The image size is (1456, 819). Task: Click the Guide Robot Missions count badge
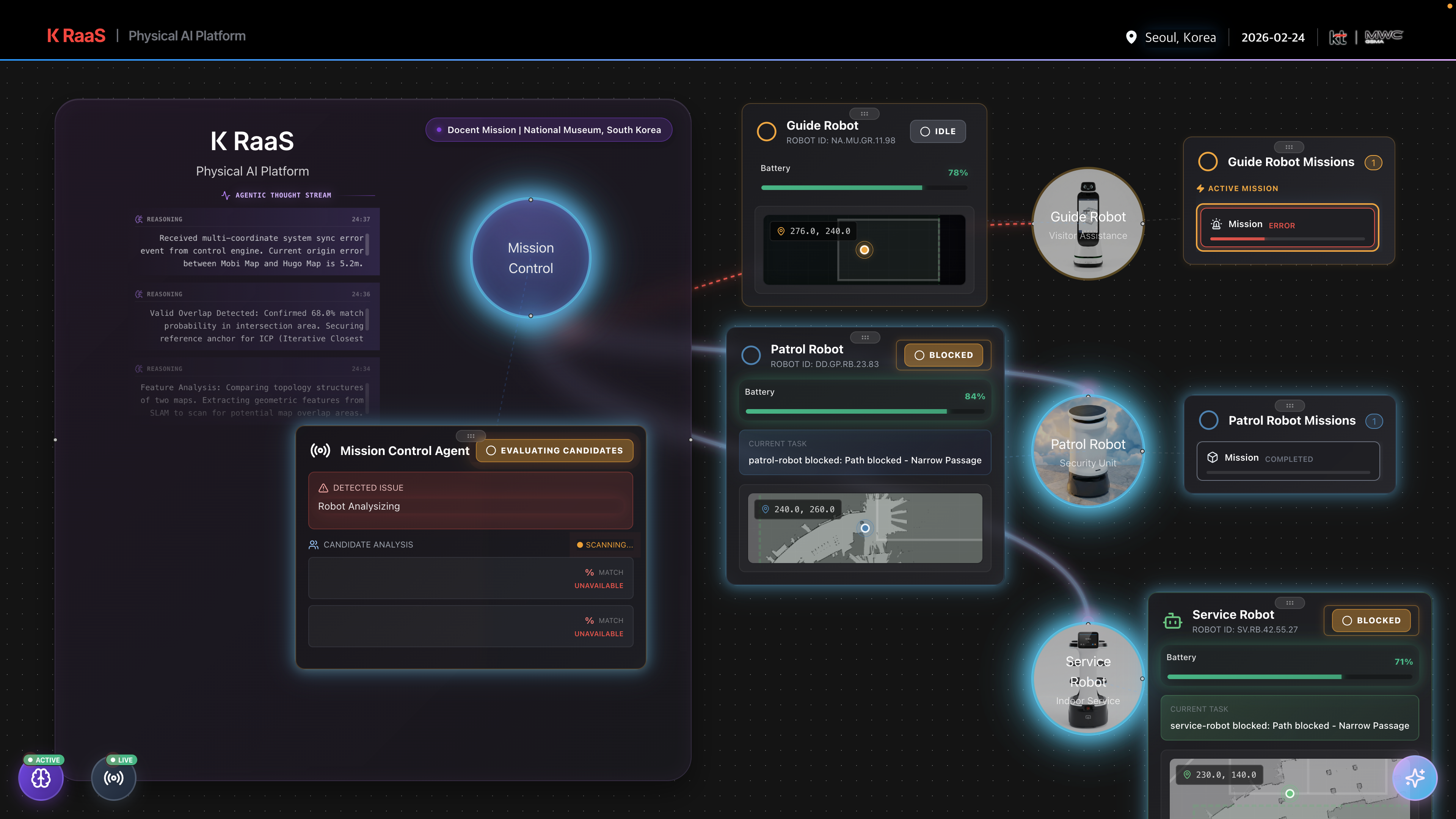click(1373, 163)
